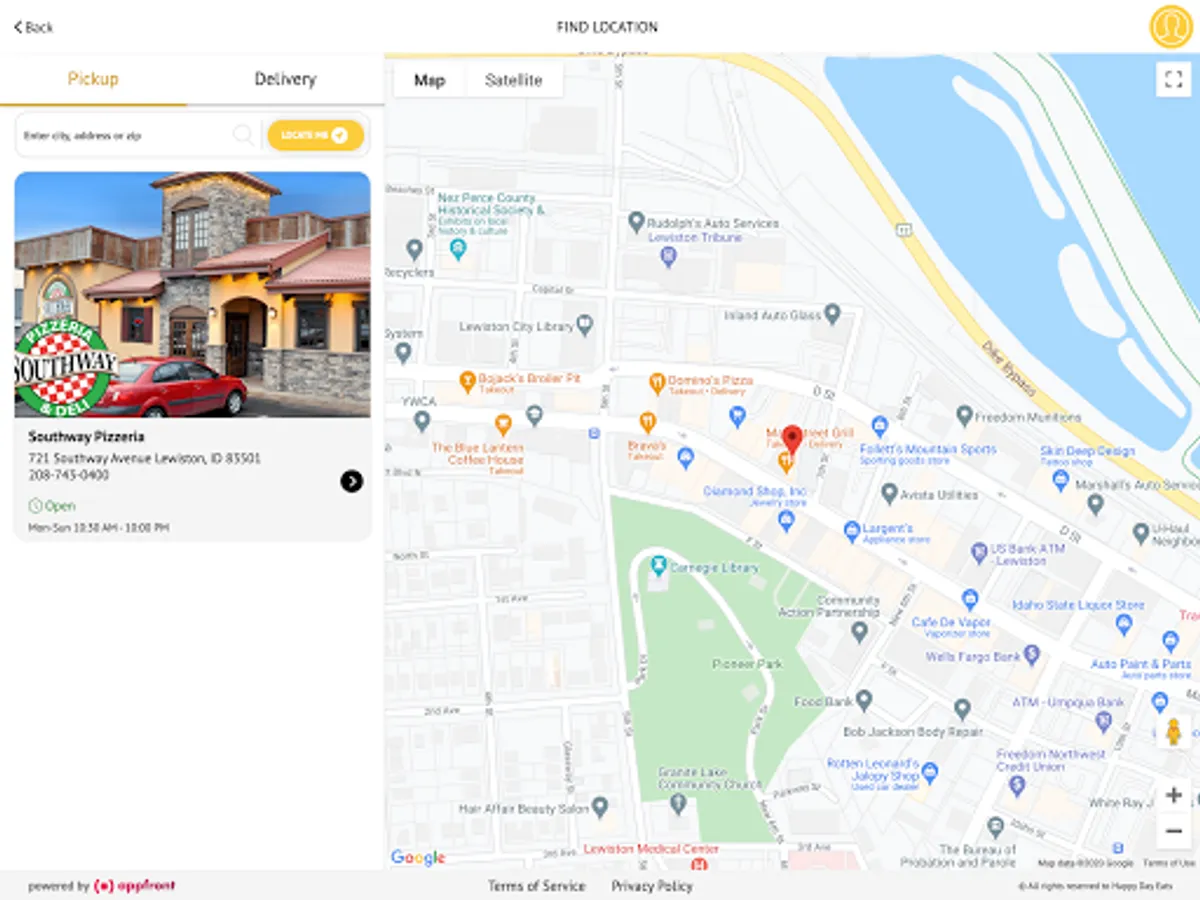Click the 721 Southway Avenue address text
This screenshot has width=1200, height=900.
click(x=144, y=458)
